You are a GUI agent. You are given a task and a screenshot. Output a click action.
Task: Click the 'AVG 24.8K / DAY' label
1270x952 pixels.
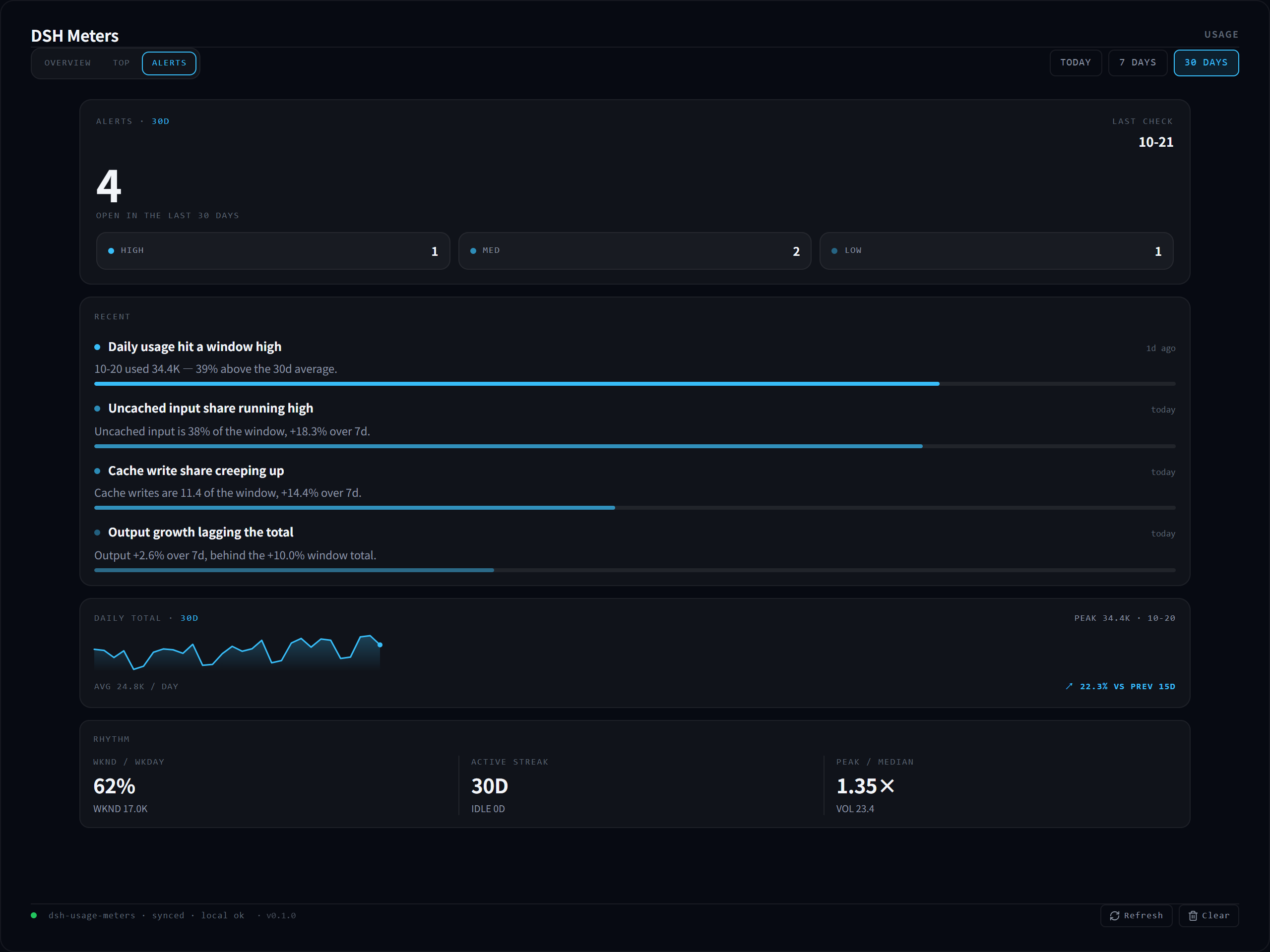(x=136, y=686)
